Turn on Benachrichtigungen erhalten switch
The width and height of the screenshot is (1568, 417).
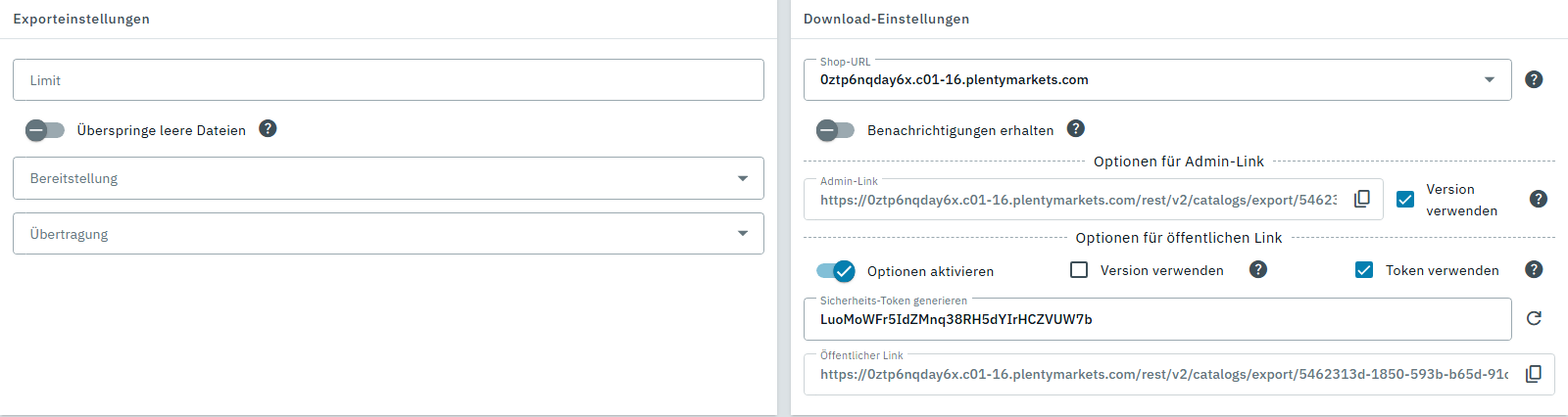pyautogui.click(x=835, y=130)
